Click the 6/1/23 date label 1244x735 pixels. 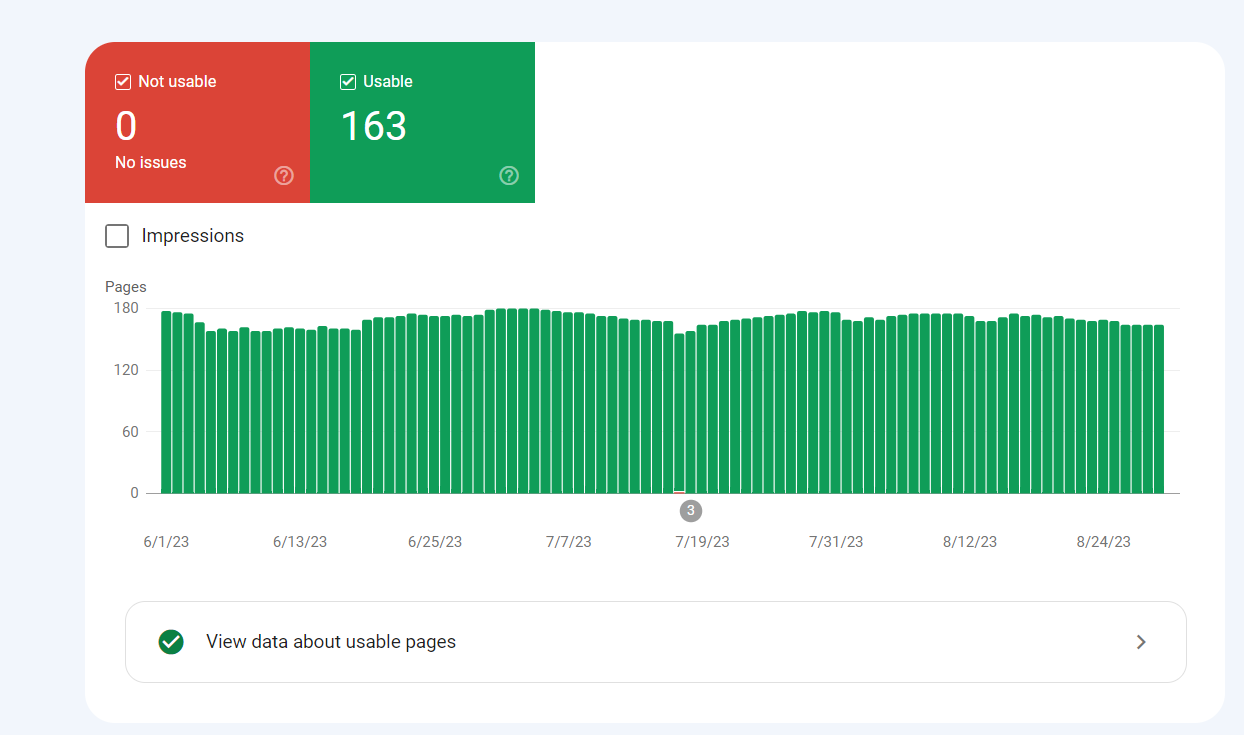[x=166, y=542]
